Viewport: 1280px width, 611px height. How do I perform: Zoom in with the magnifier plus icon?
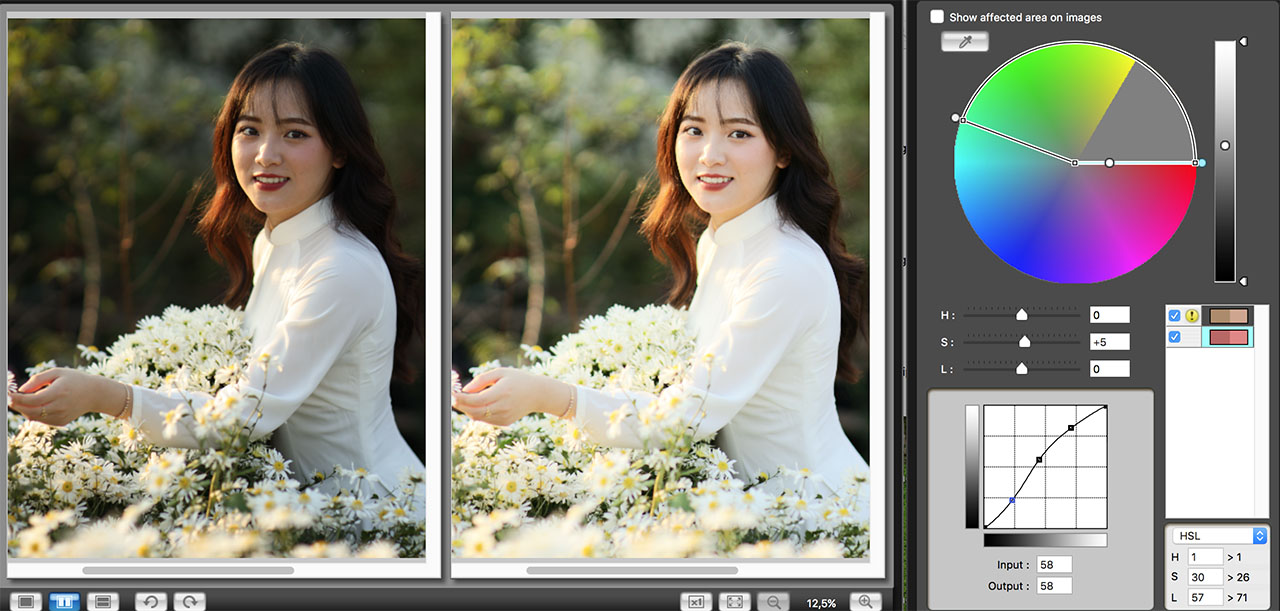click(865, 601)
